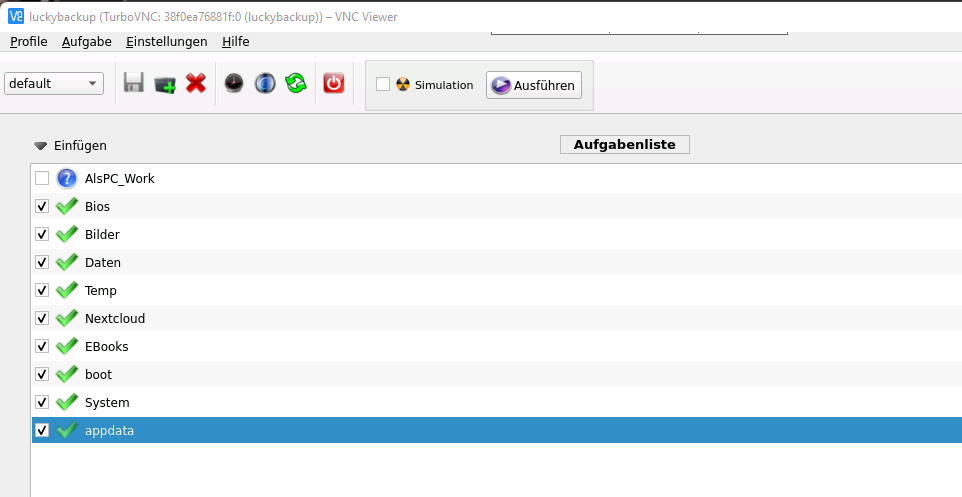
Task: Click the Aufgabenliste header button
Action: (625, 145)
